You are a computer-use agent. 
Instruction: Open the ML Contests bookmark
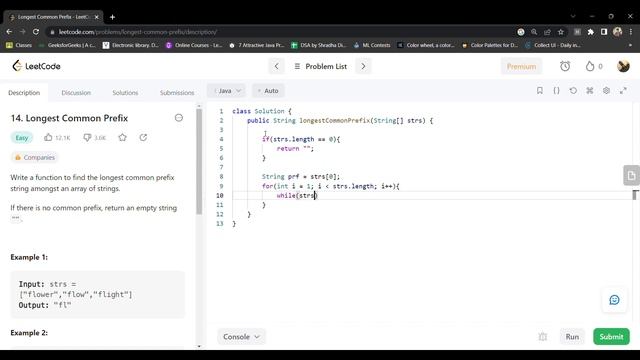372,45
